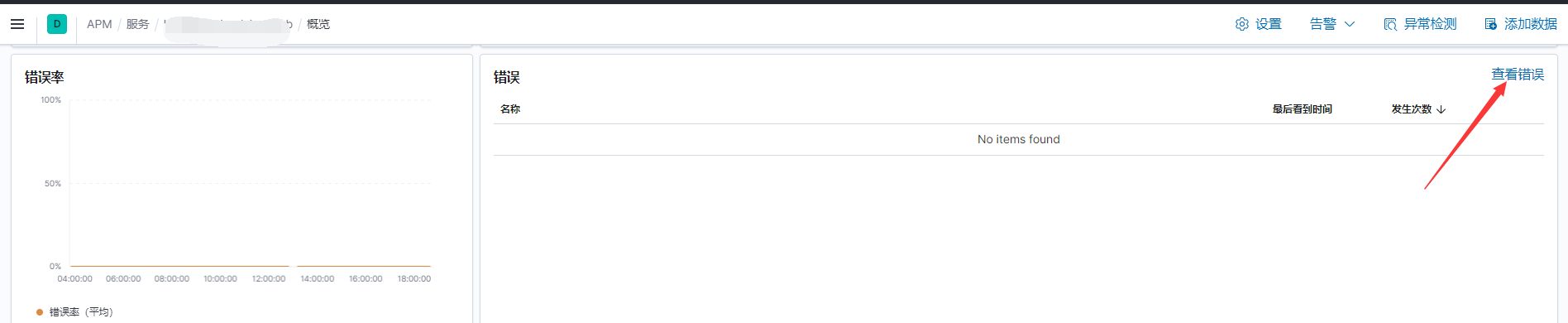Click the green D space avatar
Image resolution: width=1568 pixels, height=323 pixels.
(57, 24)
